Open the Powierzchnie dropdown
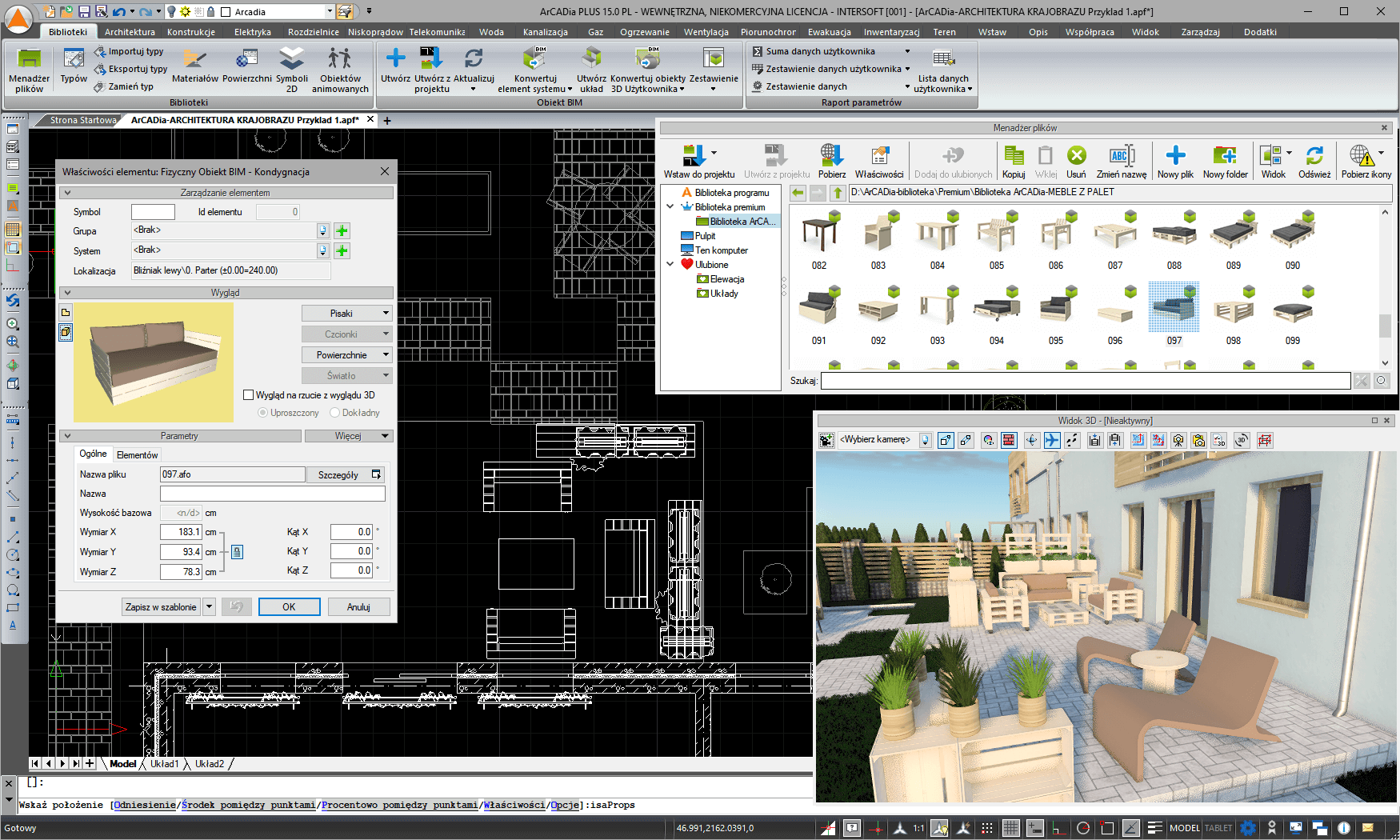Image resolution: width=1400 pixels, height=840 pixels. [x=346, y=355]
